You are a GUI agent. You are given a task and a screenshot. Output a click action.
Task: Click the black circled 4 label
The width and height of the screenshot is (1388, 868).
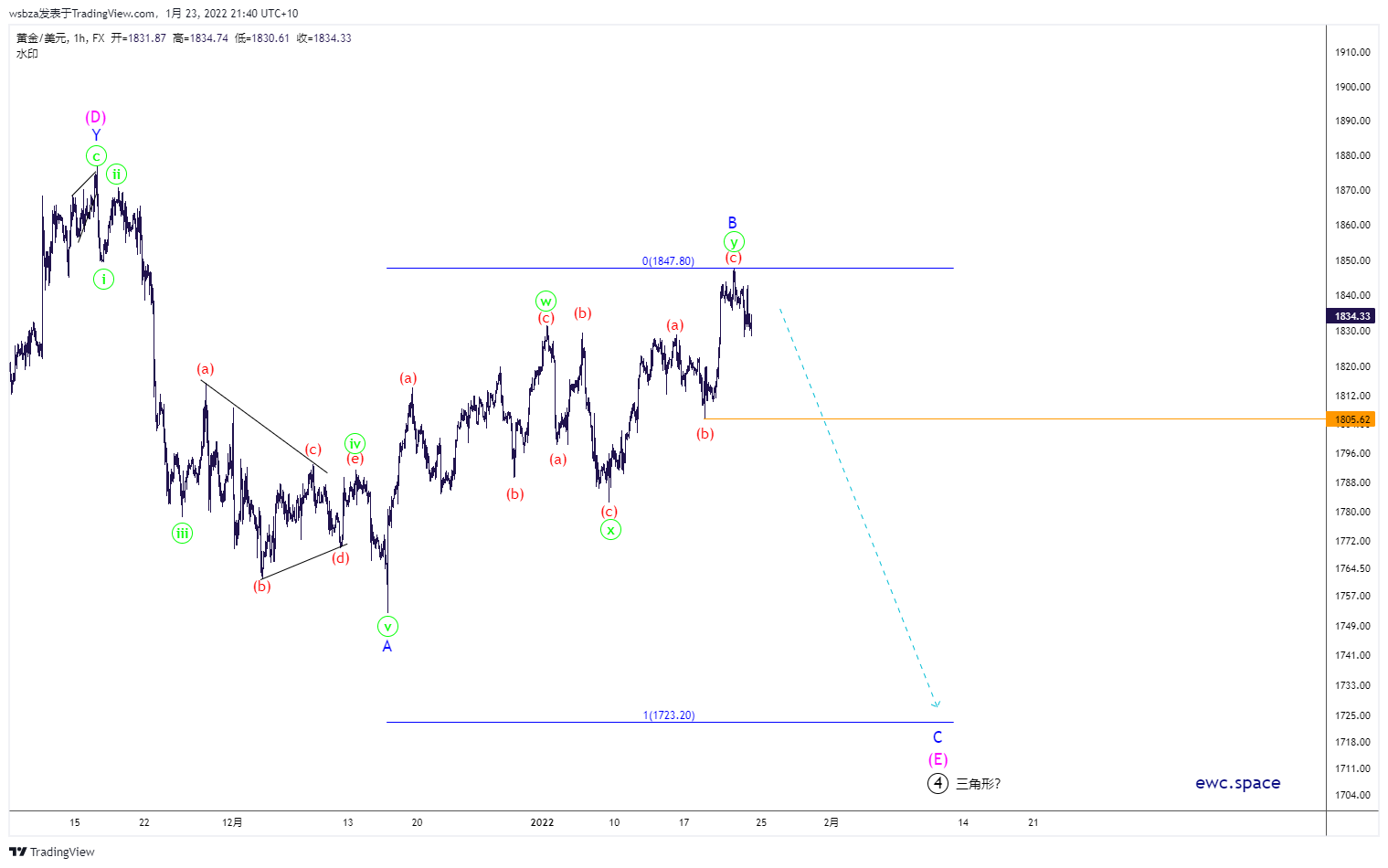click(938, 783)
